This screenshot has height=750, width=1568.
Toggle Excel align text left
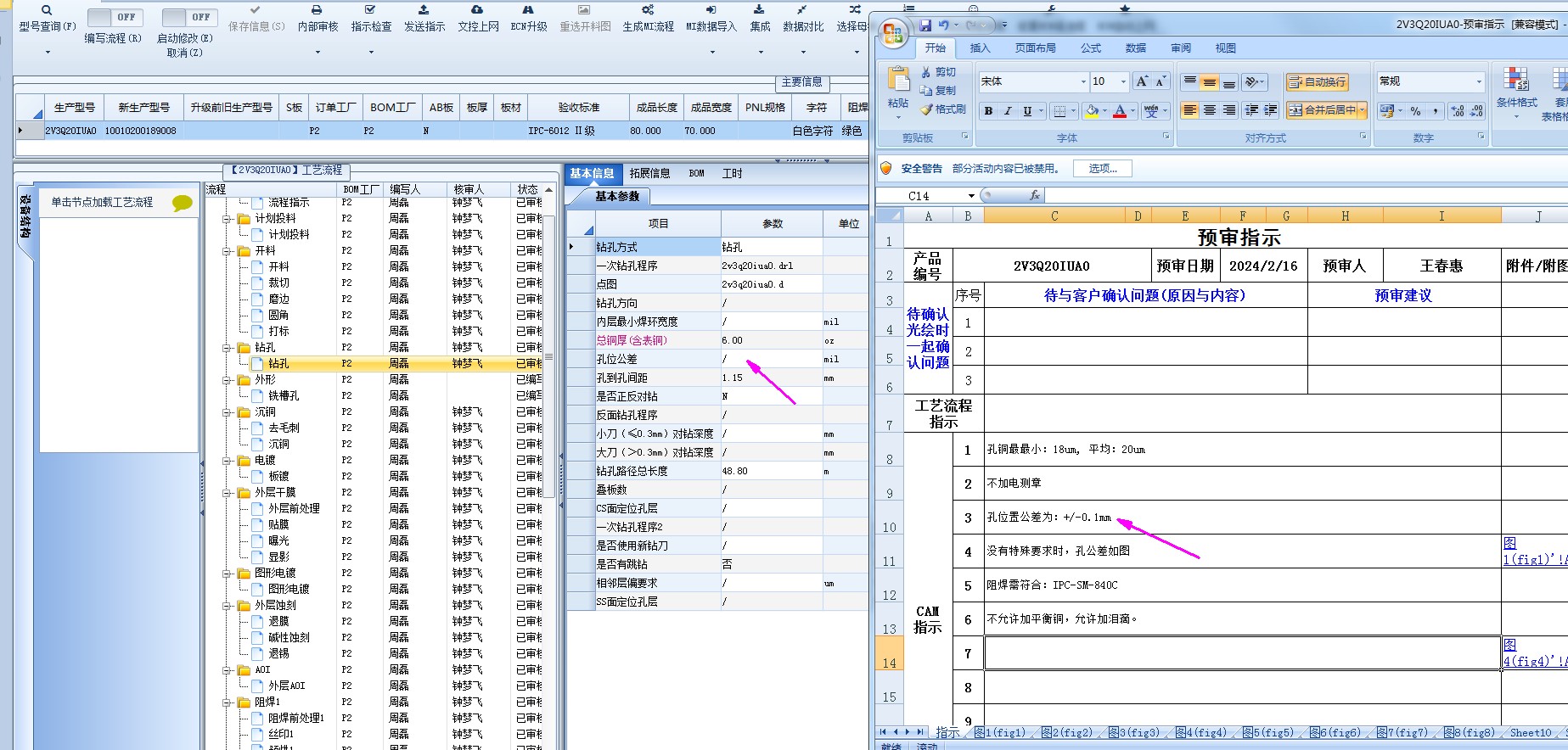click(x=1190, y=110)
